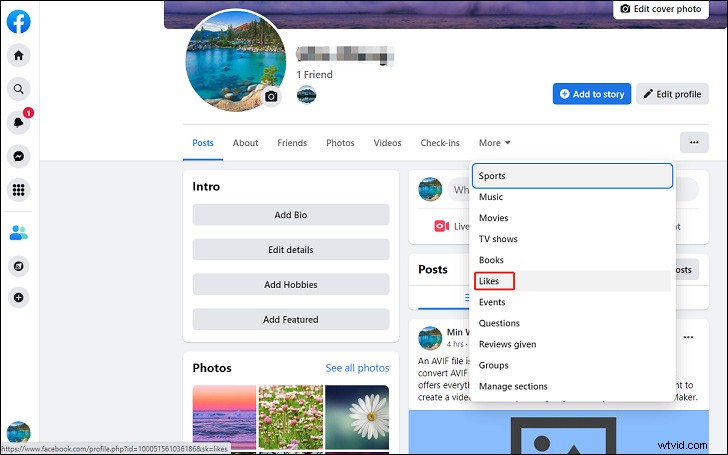Open the Friends icon in sidebar

(19, 232)
